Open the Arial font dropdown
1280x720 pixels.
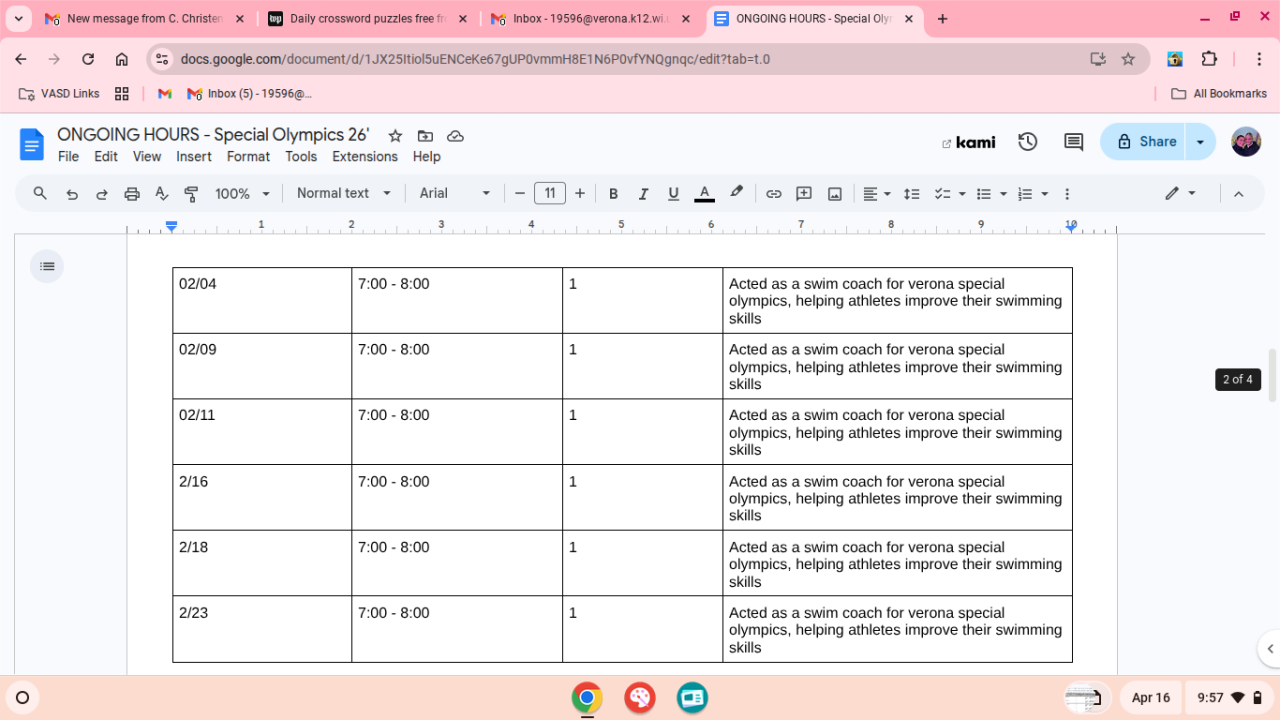tap(455, 194)
